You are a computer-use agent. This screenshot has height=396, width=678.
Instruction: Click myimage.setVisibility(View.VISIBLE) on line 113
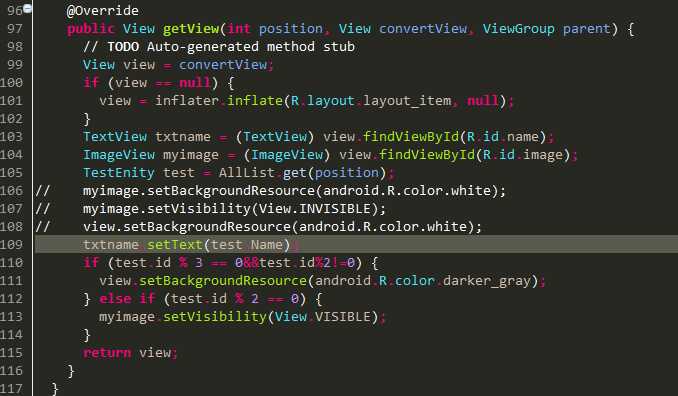(x=239, y=317)
